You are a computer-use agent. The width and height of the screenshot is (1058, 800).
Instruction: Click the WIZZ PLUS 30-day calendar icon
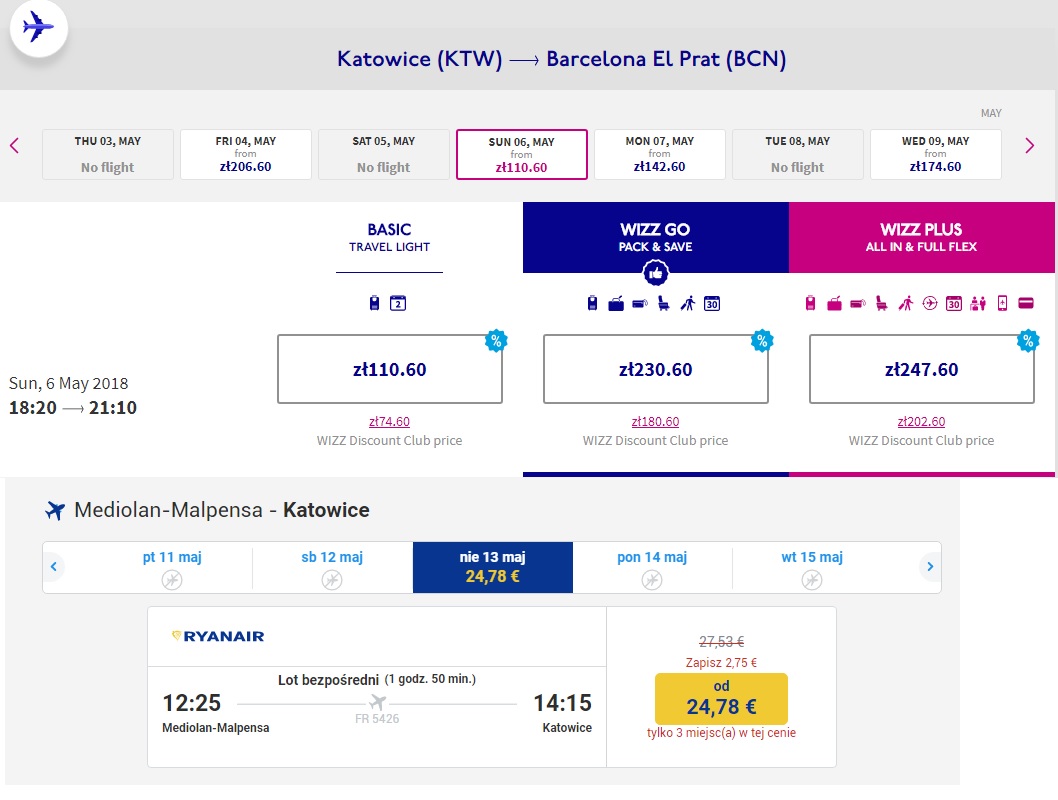click(x=953, y=304)
